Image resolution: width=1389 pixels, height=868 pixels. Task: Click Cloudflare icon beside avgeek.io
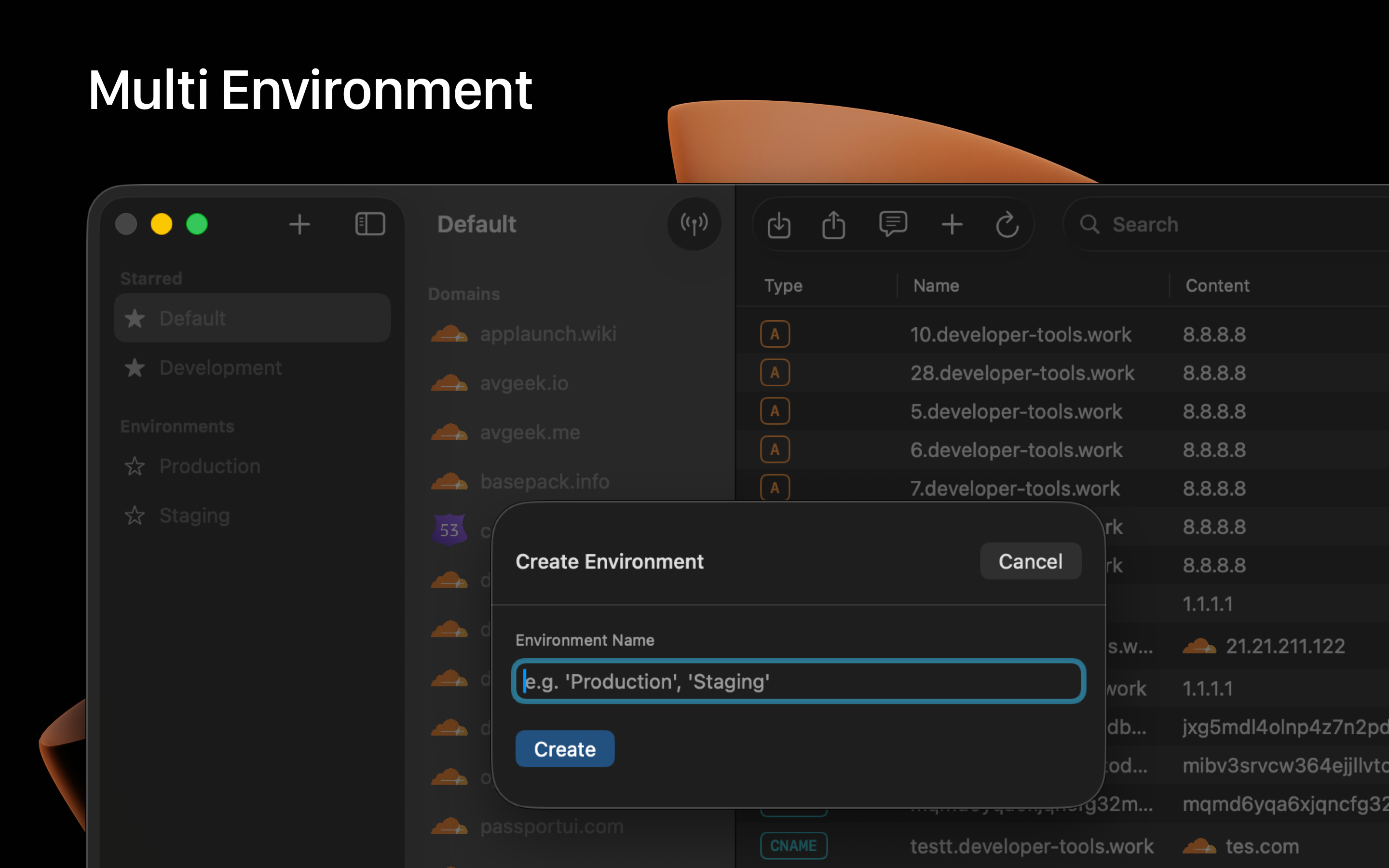tap(449, 383)
